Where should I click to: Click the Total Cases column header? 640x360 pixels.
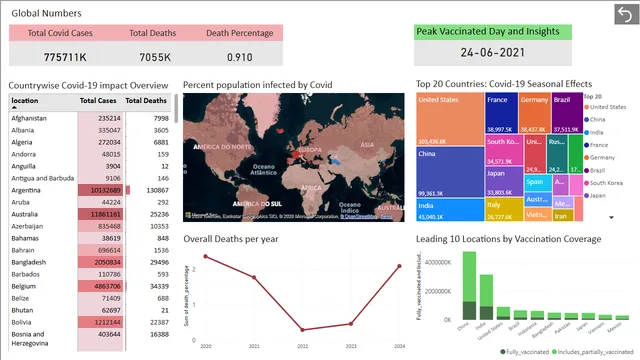98,100
